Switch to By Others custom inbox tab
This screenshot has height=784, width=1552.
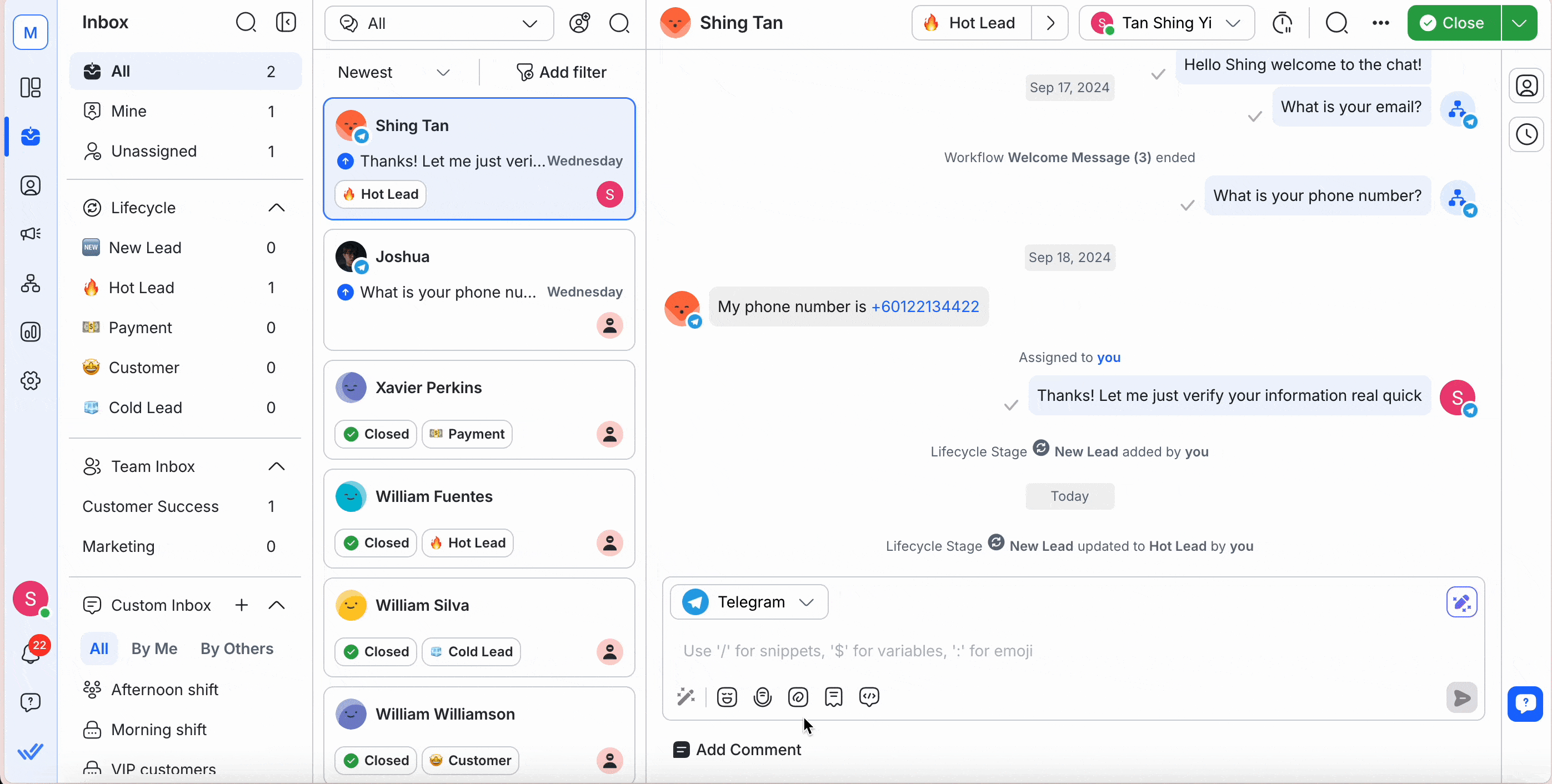[x=237, y=649]
